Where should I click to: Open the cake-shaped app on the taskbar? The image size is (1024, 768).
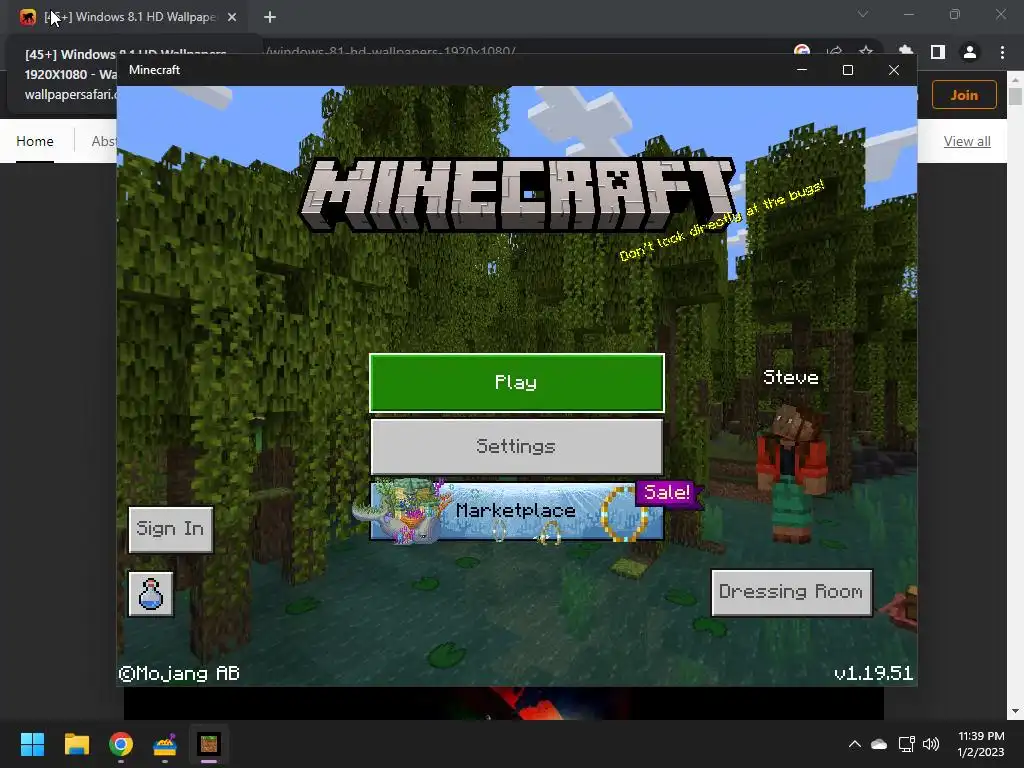[x=165, y=744]
